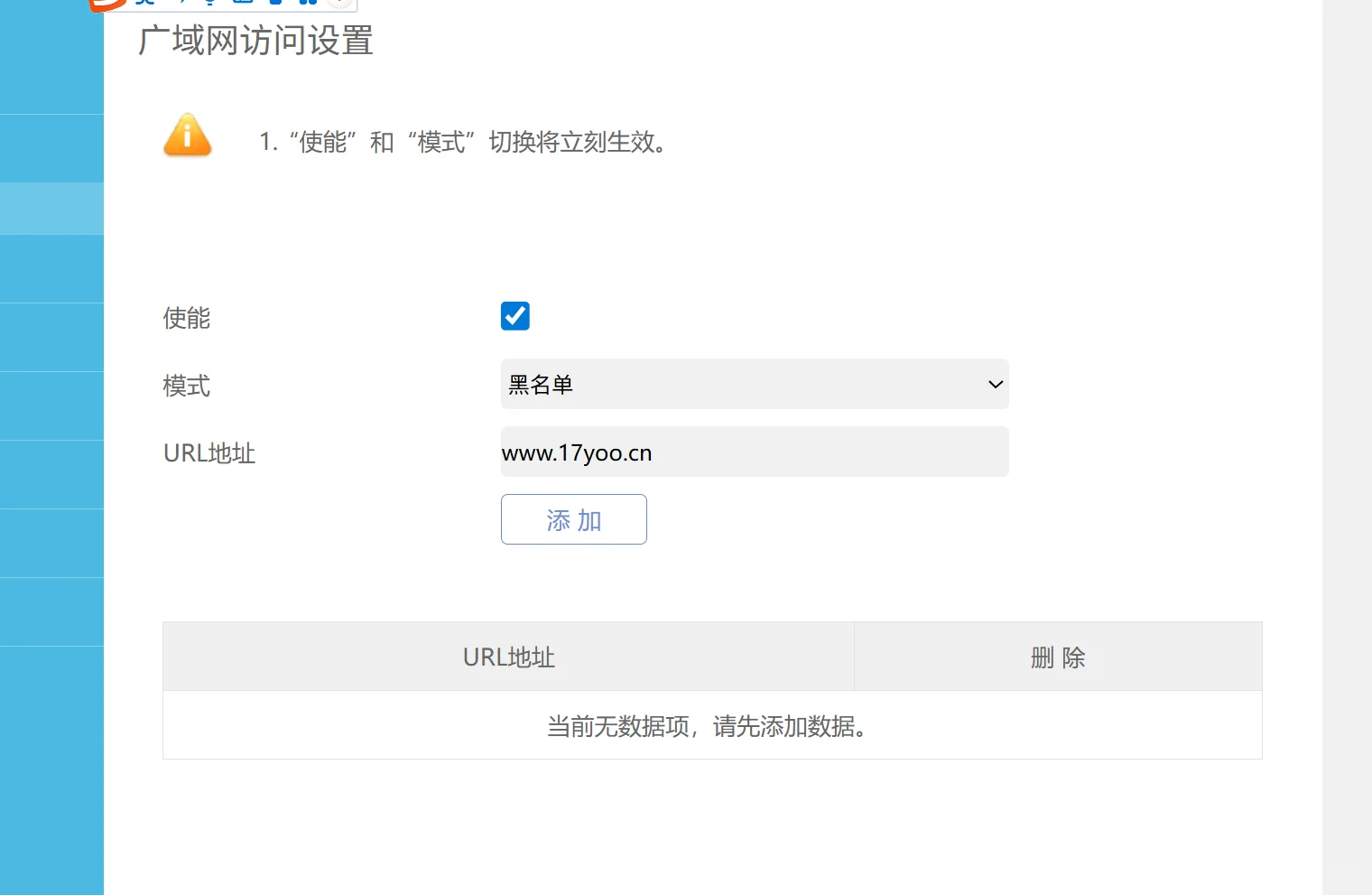Click the 删除 table column header
Viewport: 1372px width, 895px height.
[1058, 657]
